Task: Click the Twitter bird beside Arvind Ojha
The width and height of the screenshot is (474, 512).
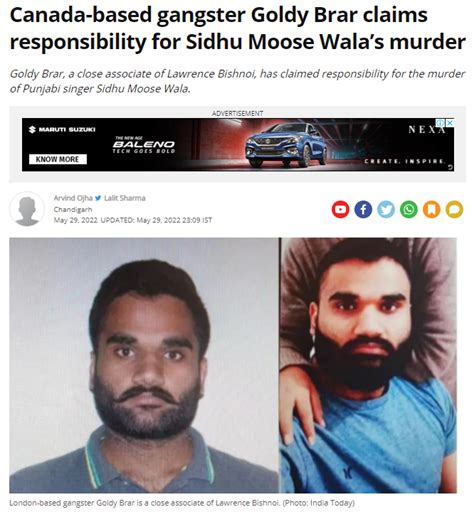Action: (x=98, y=198)
